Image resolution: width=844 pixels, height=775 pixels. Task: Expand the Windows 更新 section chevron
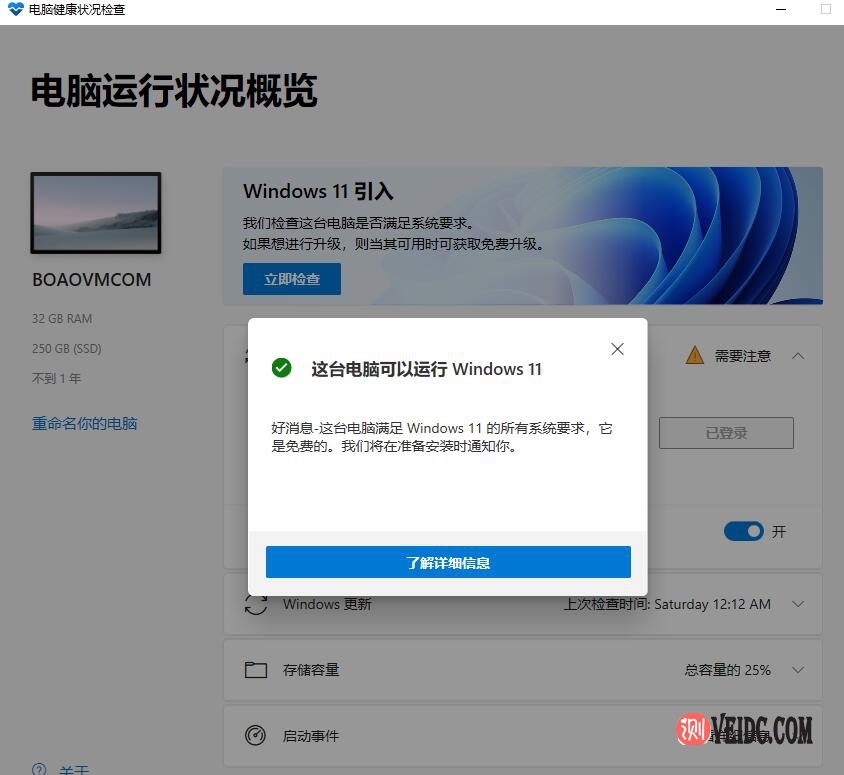click(x=798, y=604)
